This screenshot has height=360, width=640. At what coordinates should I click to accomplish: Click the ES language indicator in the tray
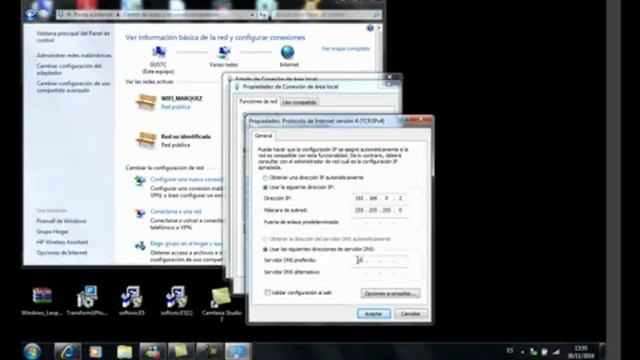510,351
